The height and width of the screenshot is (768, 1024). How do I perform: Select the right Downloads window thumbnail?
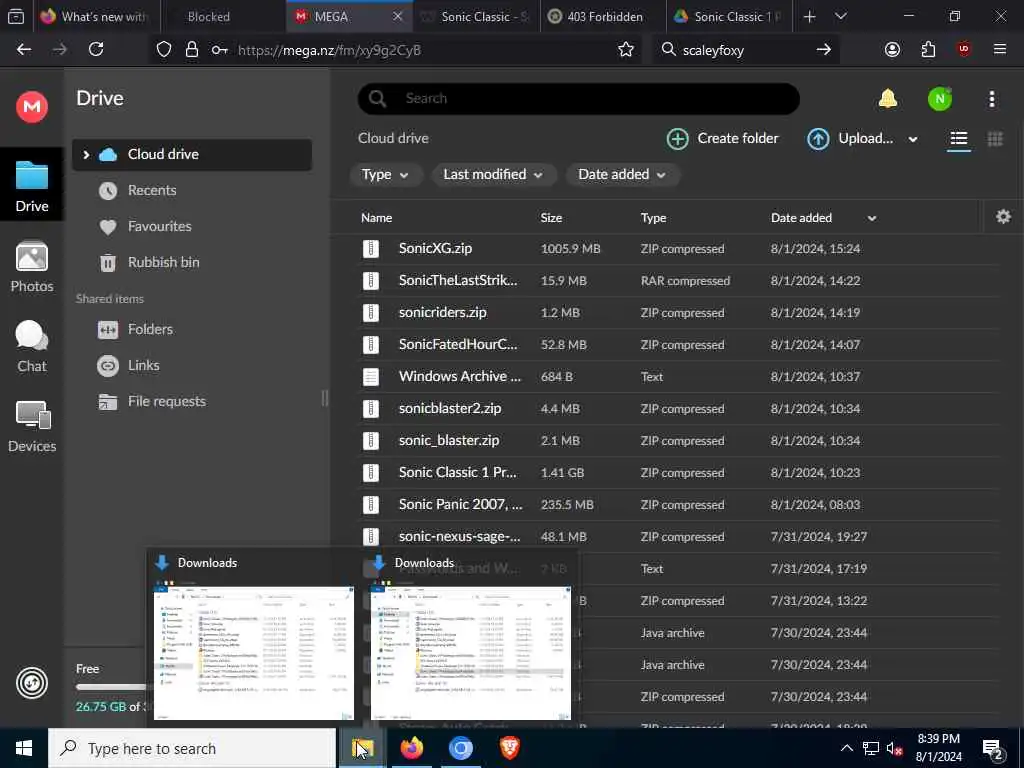tap(470, 652)
